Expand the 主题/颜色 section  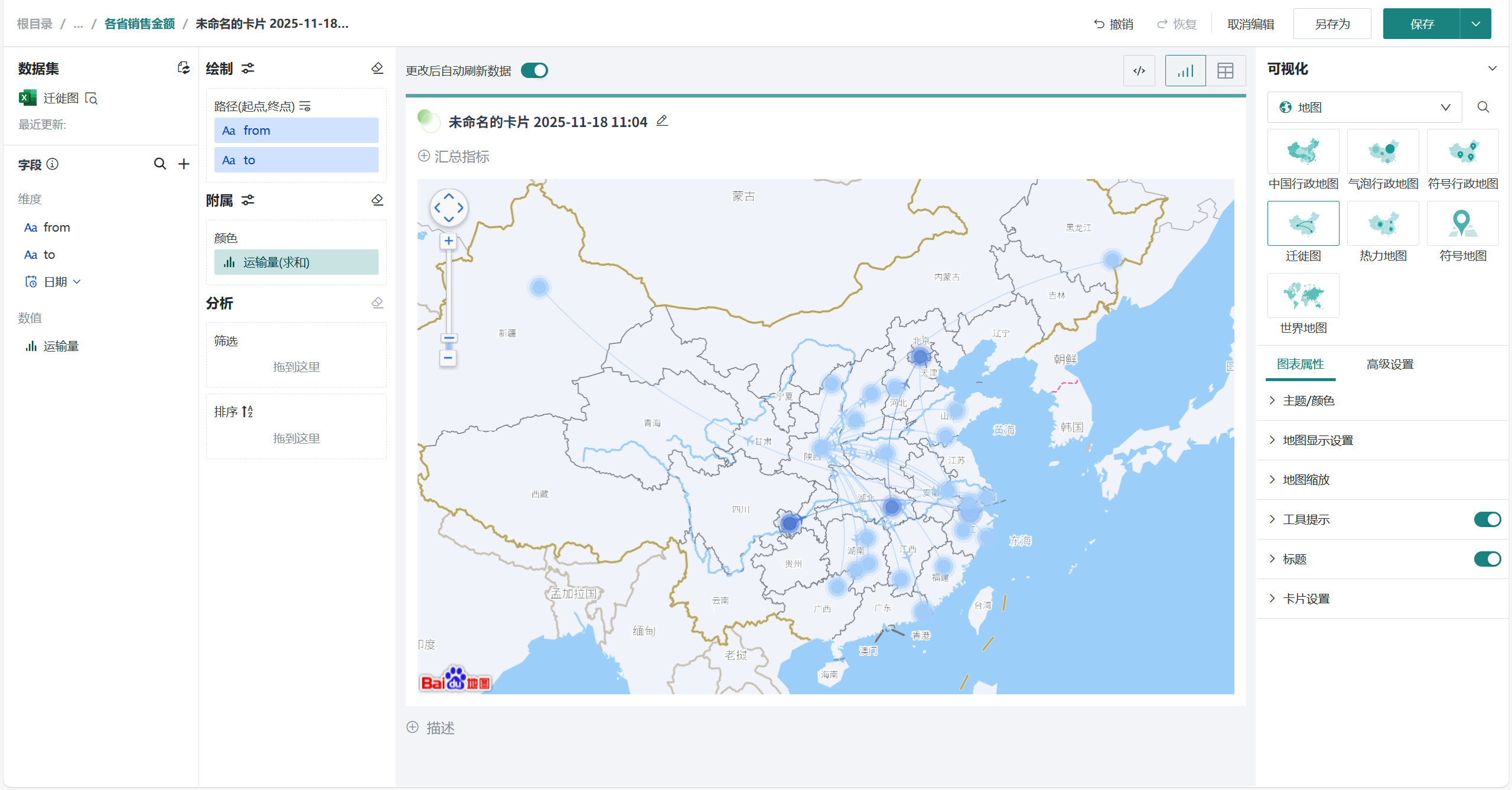(x=1308, y=401)
